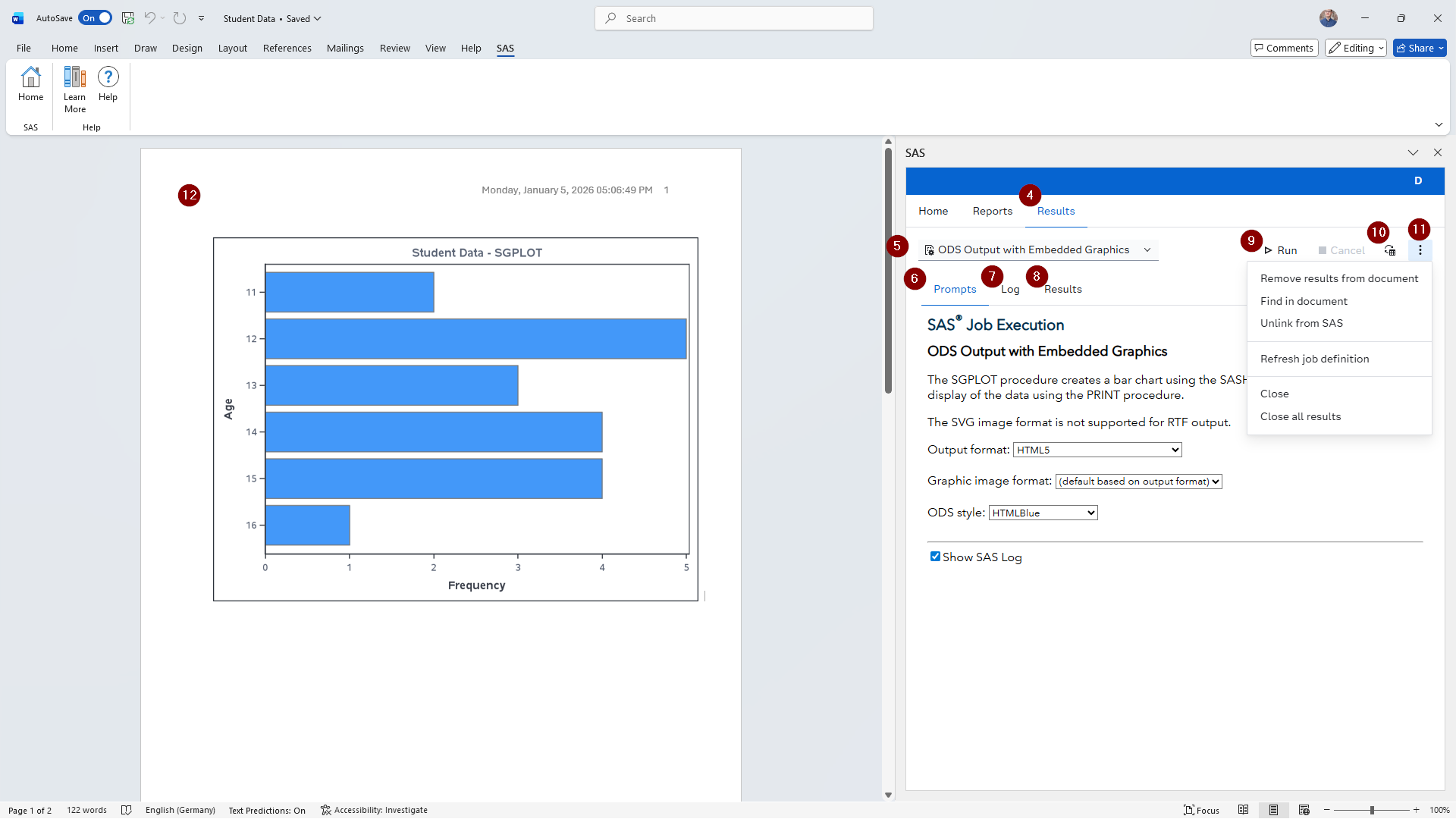Open the three-dot more options menu
Viewport: 1456px width, 819px height.
tap(1420, 250)
